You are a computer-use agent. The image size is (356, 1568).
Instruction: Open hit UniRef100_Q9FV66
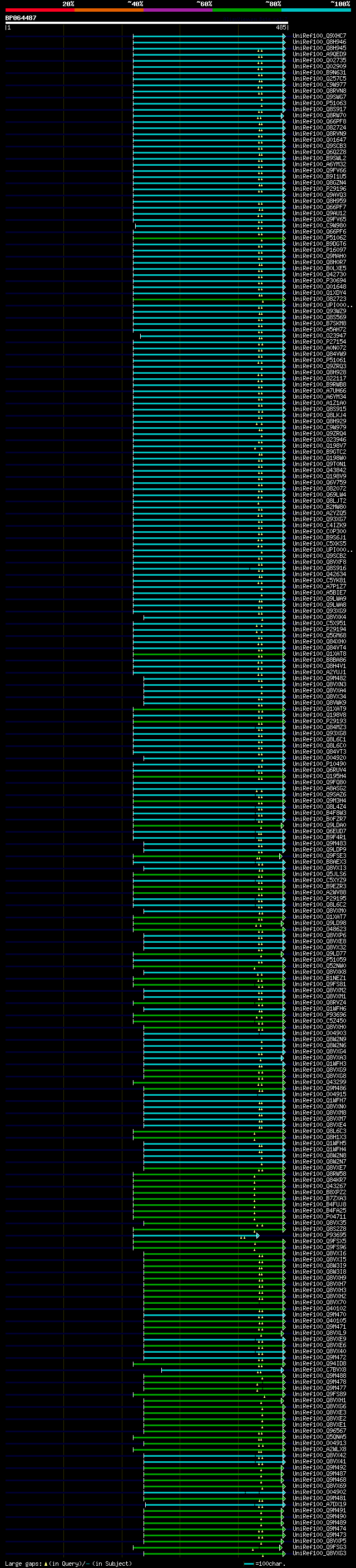tap(319, 170)
